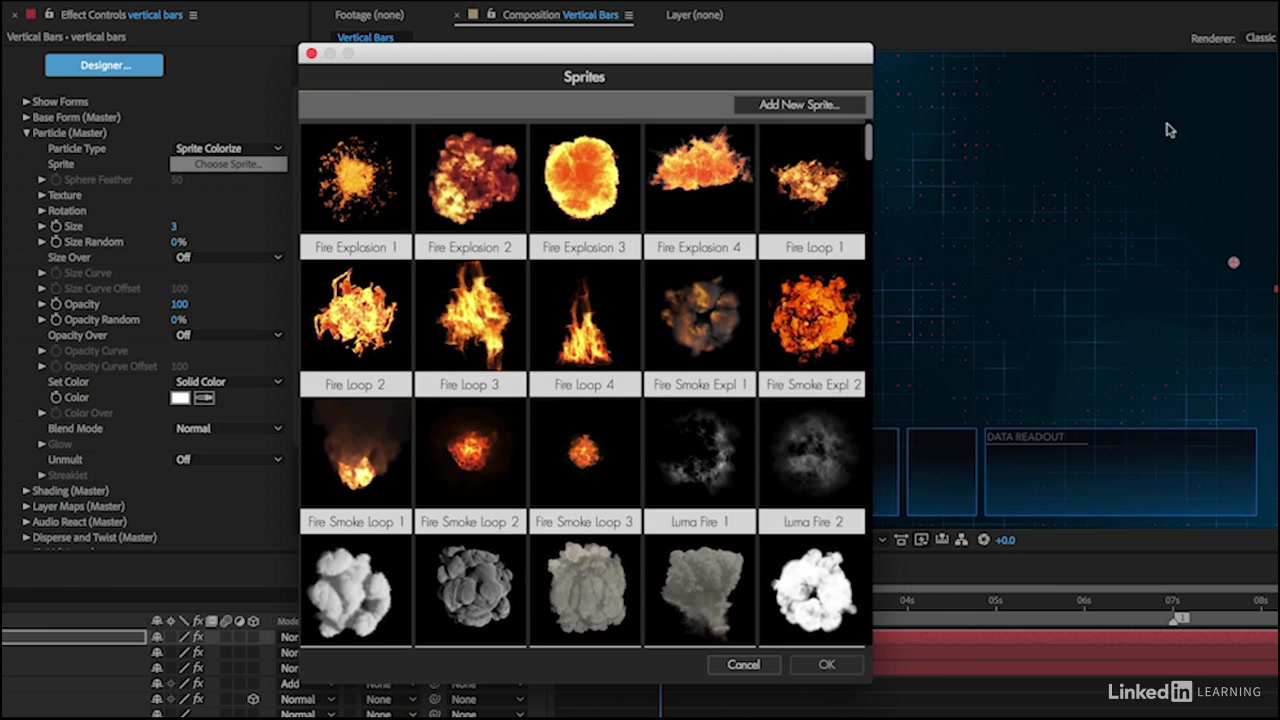Screen dimensions: 1280x720
Task: Select the Fire Explosion 3 sprite thumbnail
Action: pyautogui.click(x=584, y=180)
